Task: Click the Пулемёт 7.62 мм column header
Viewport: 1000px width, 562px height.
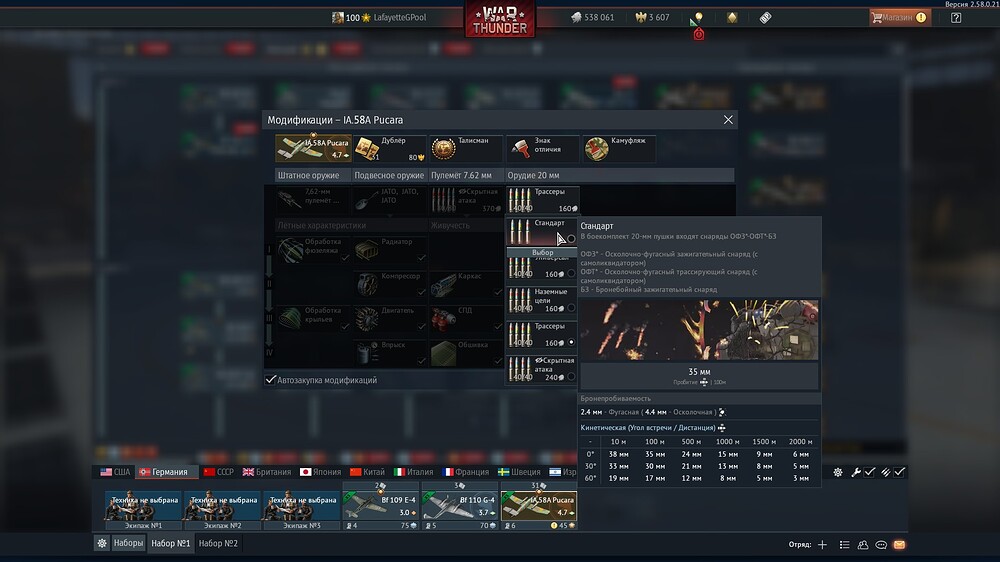Action: coord(466,175)
